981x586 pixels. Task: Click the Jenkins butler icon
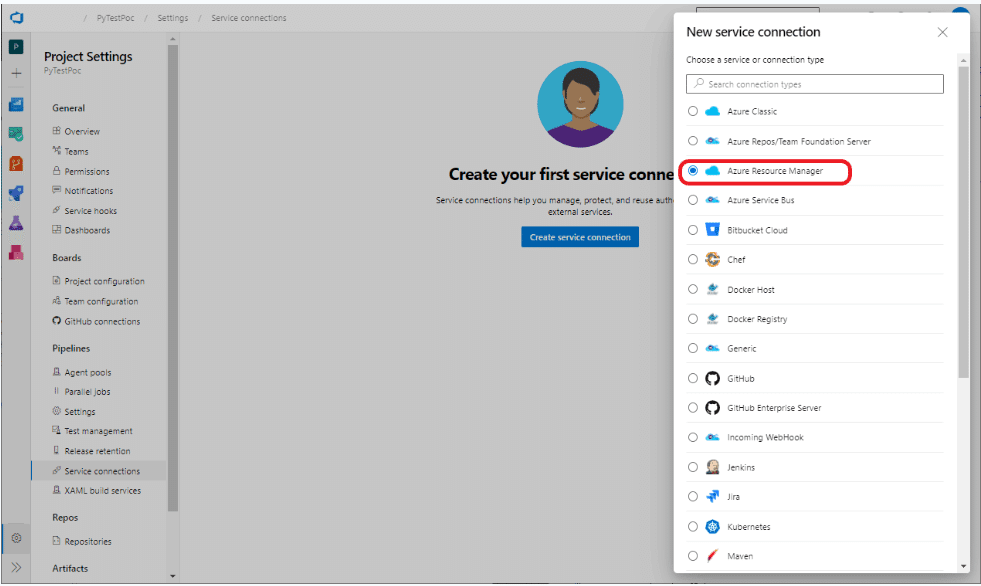click(x=713, y=467)
